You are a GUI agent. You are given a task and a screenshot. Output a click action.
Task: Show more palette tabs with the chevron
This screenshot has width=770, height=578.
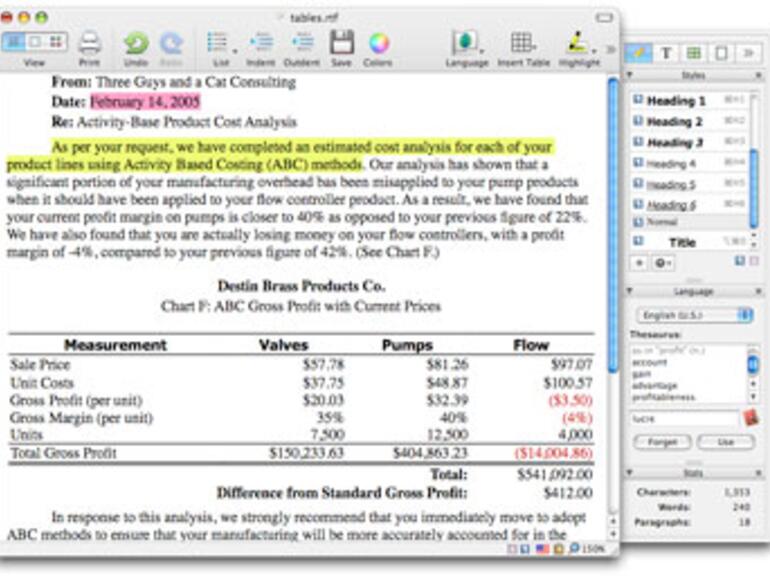(749, 53)
